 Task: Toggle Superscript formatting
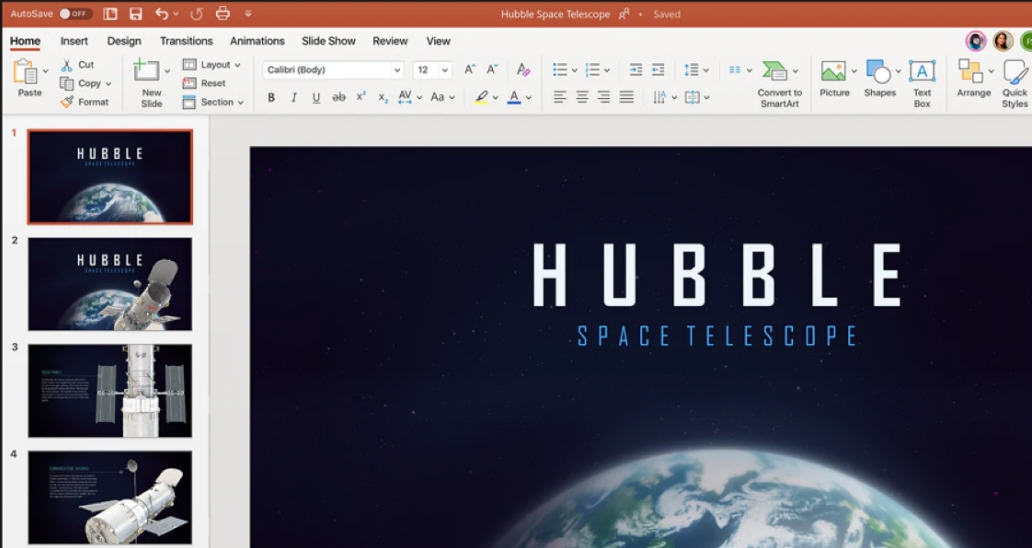[x=361, y=97]
